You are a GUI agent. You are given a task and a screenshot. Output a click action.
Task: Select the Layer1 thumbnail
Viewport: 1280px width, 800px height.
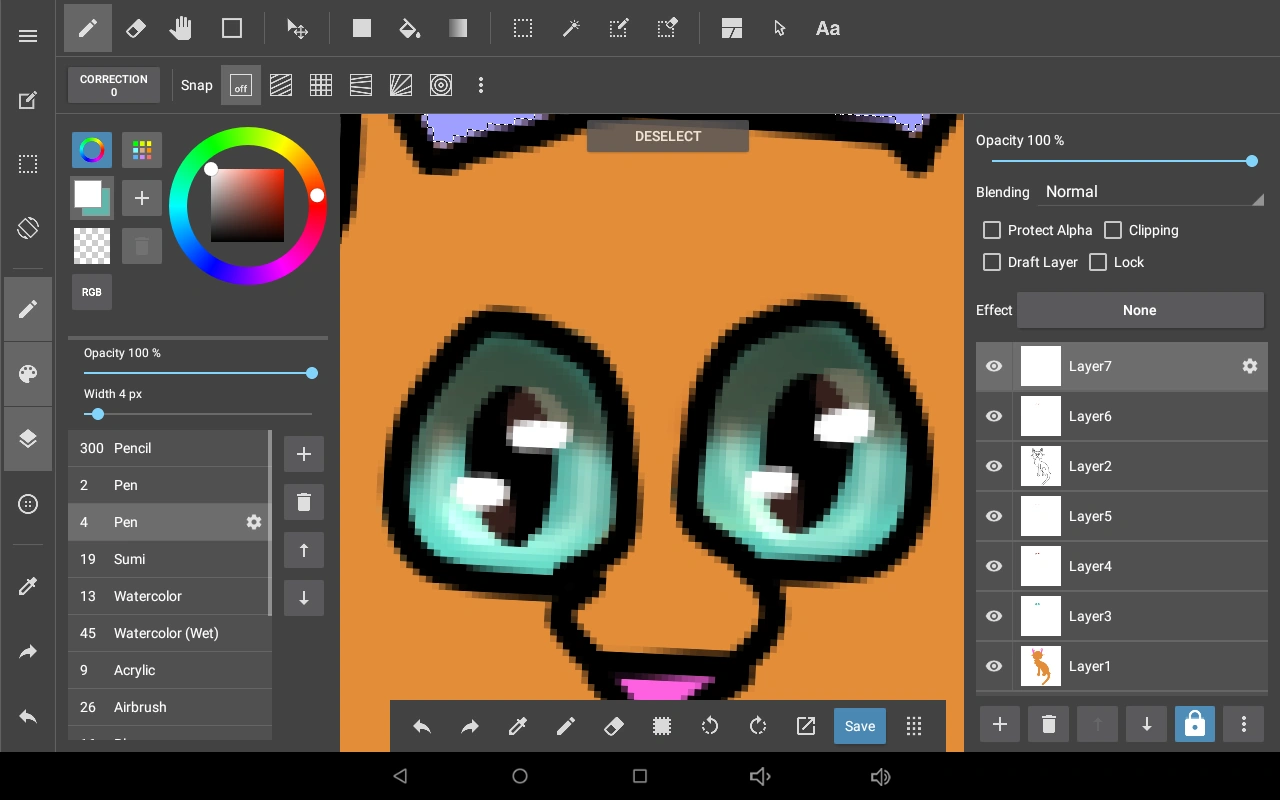[x=1041, y=666]
